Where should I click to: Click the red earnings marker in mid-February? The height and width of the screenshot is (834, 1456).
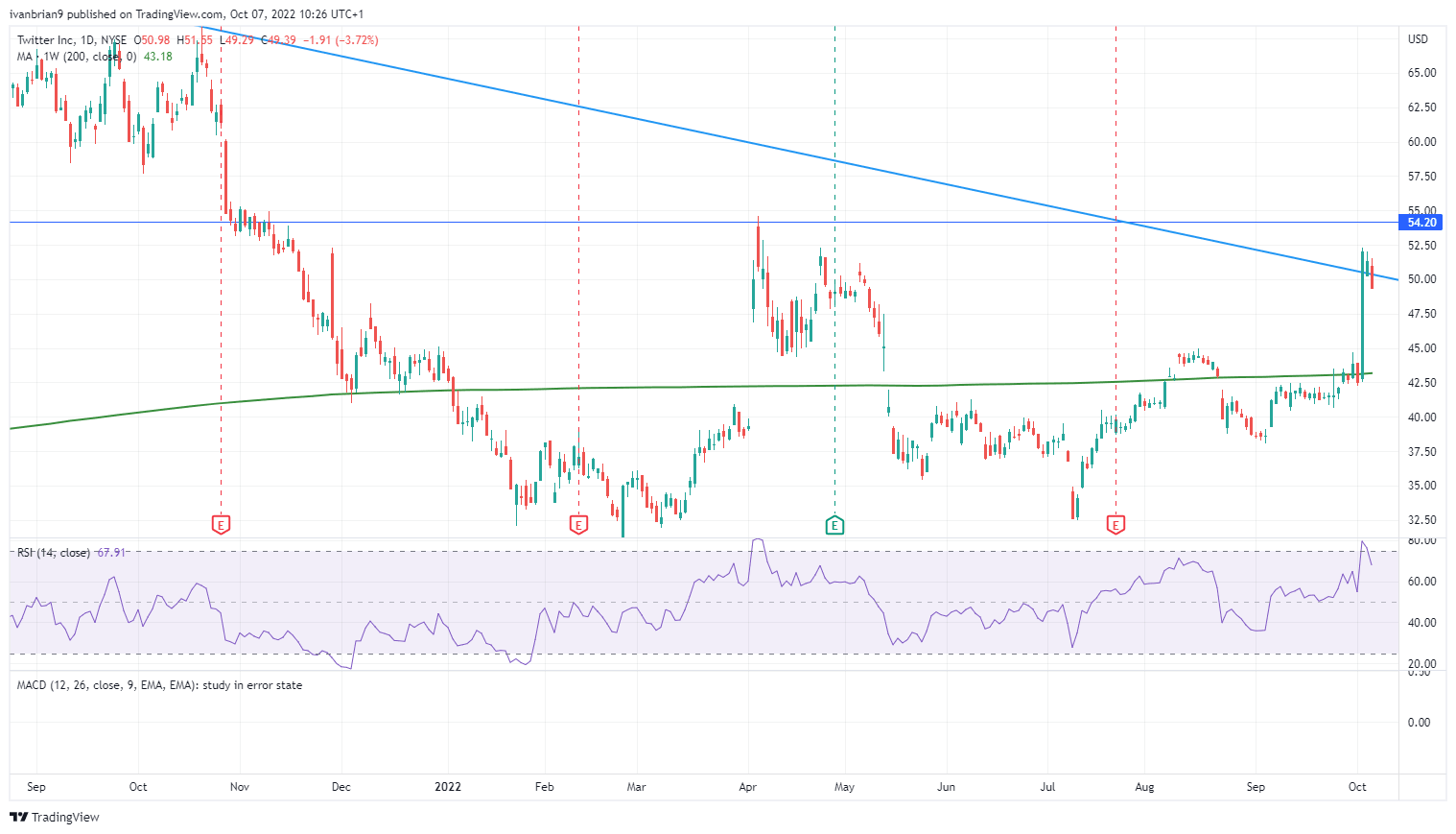[x=578, y=525]
